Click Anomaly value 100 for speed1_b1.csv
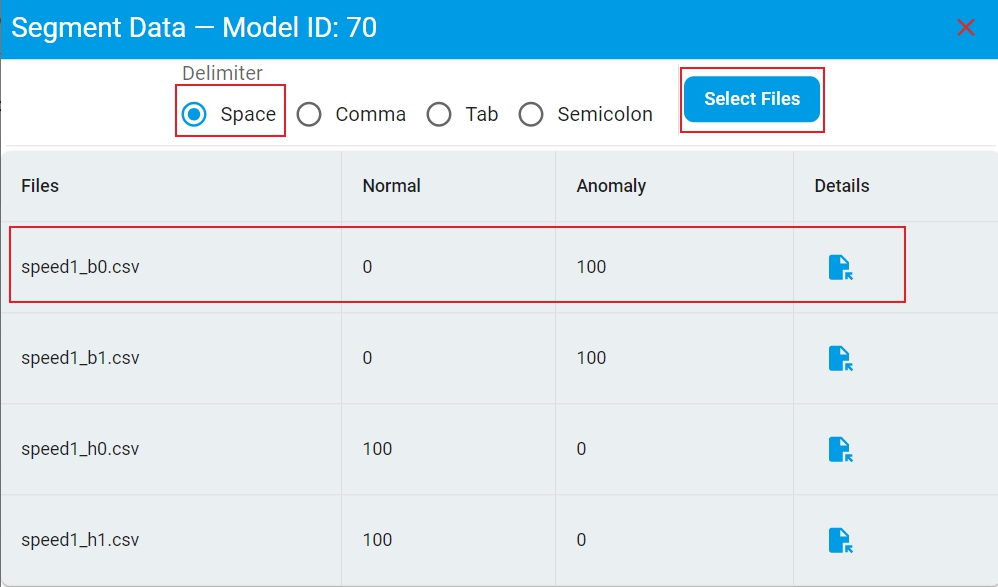This screenshot has width=998, height=587. click(x=591, y=358)
